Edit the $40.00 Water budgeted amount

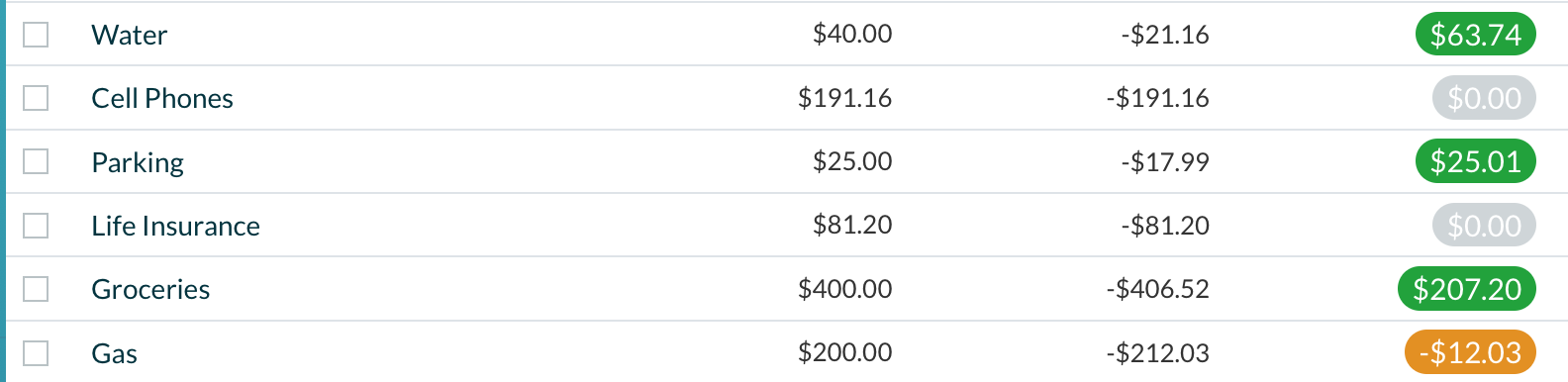click(x=852, y=34)
